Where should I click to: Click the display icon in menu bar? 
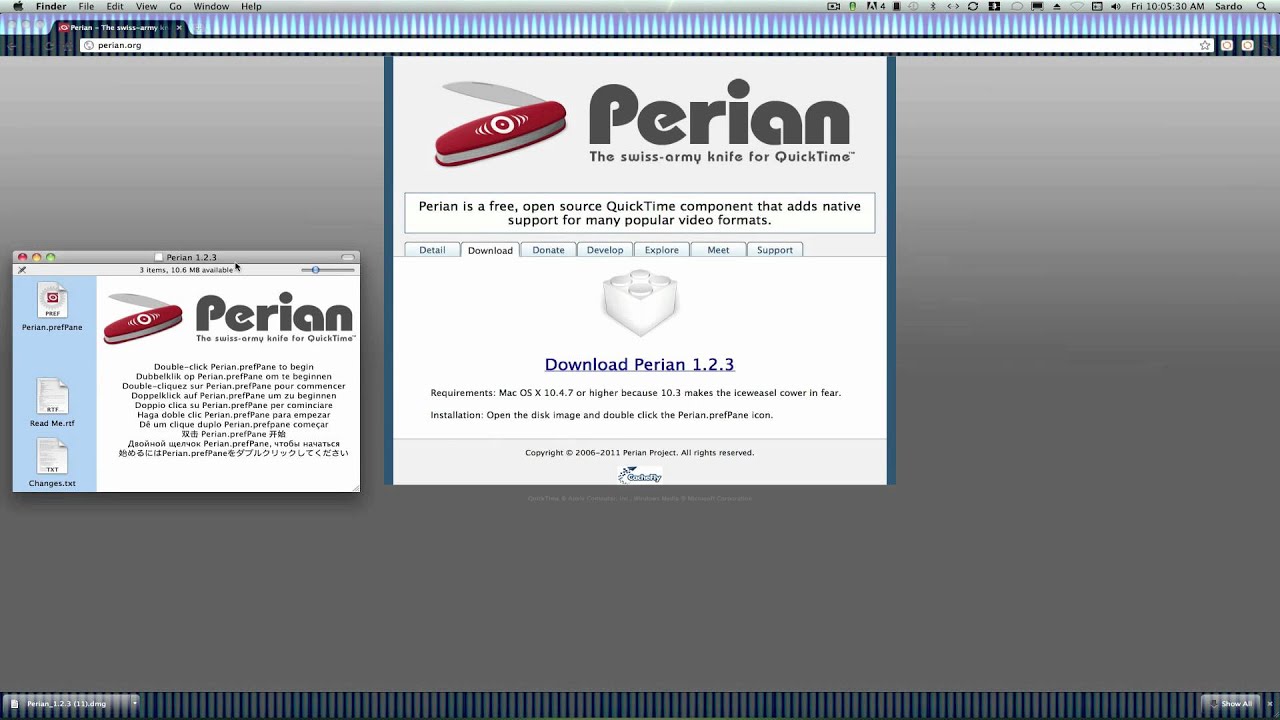click(x=1037, y=6)
